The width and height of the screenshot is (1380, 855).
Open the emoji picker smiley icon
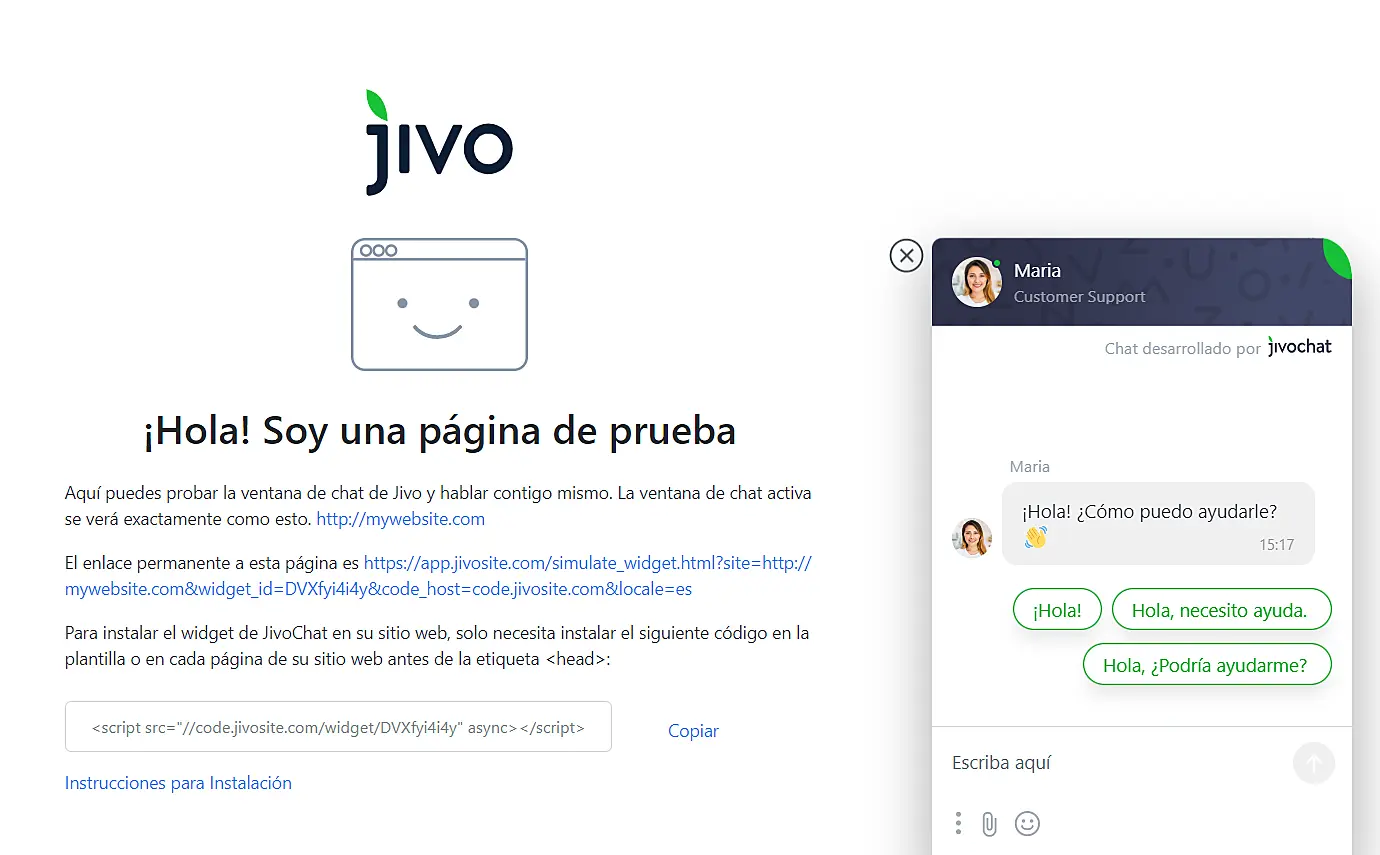(x=1027, y=823)
